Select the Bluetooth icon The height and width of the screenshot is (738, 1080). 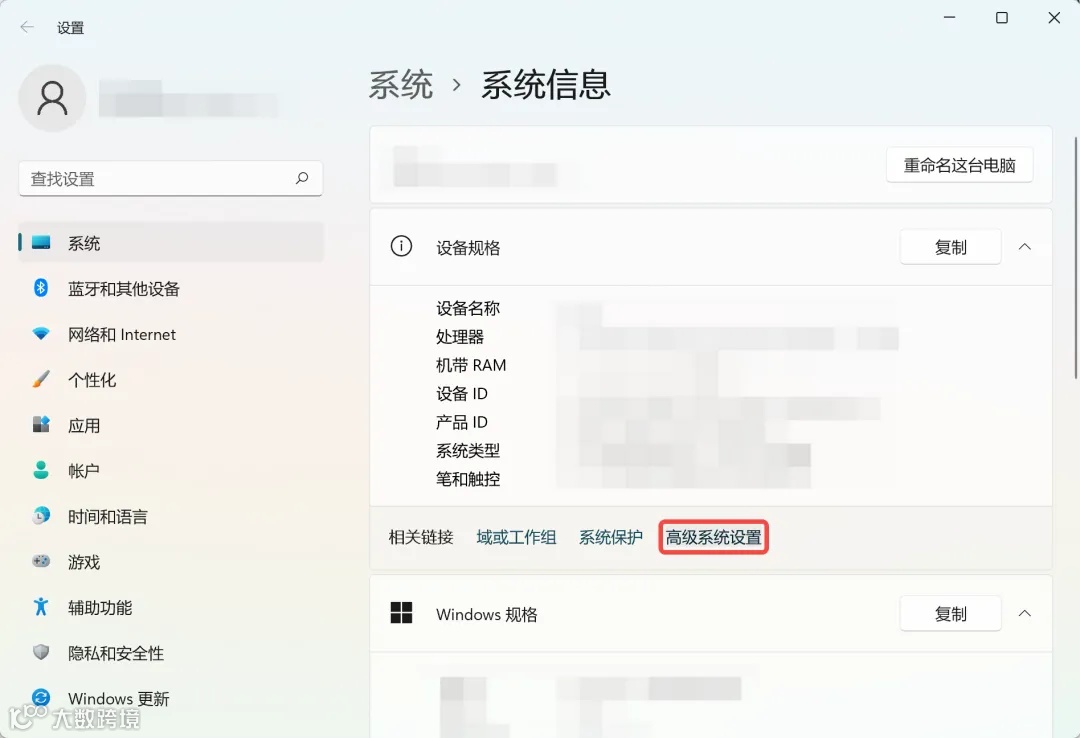tap(41, 288)
